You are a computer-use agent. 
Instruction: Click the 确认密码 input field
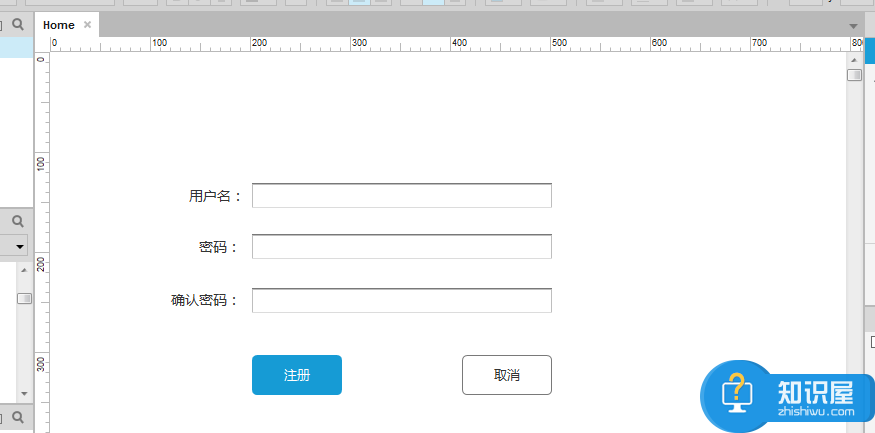click(x=401, y=300)
